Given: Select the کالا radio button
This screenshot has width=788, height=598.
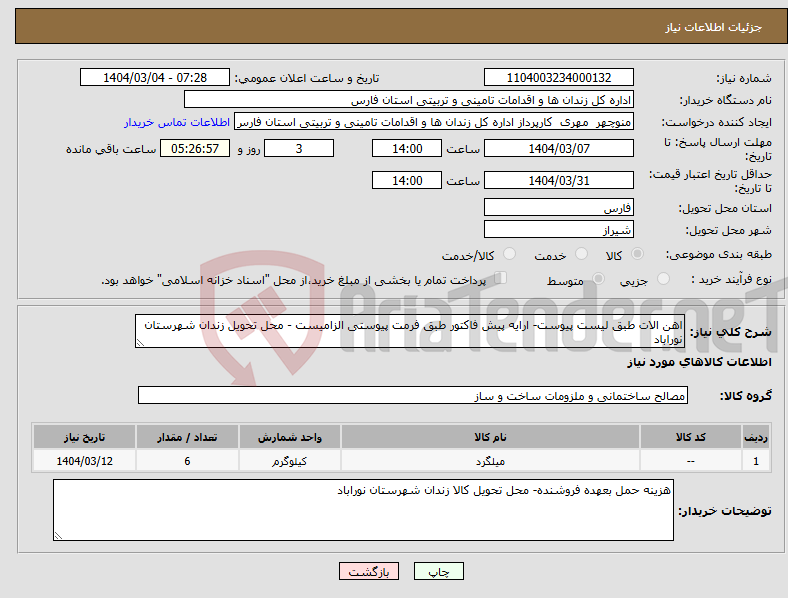Looking at the screenshot, I should [x=637, y=254].
